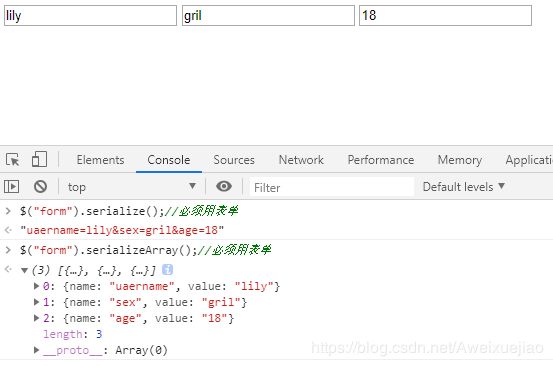Expand array item 1 sex object
The height and width of the screenshot is (366, 553).
point(36,302)
